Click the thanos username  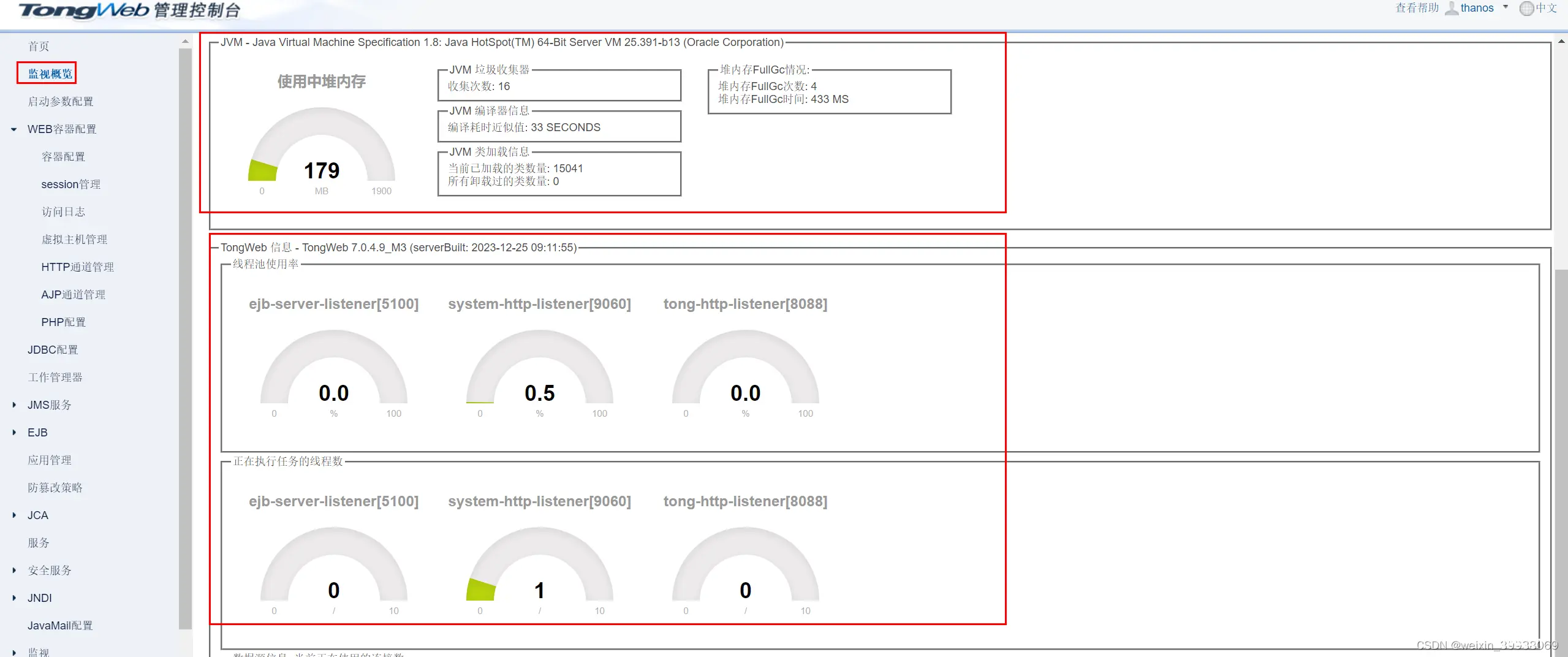click(1477, 8)
